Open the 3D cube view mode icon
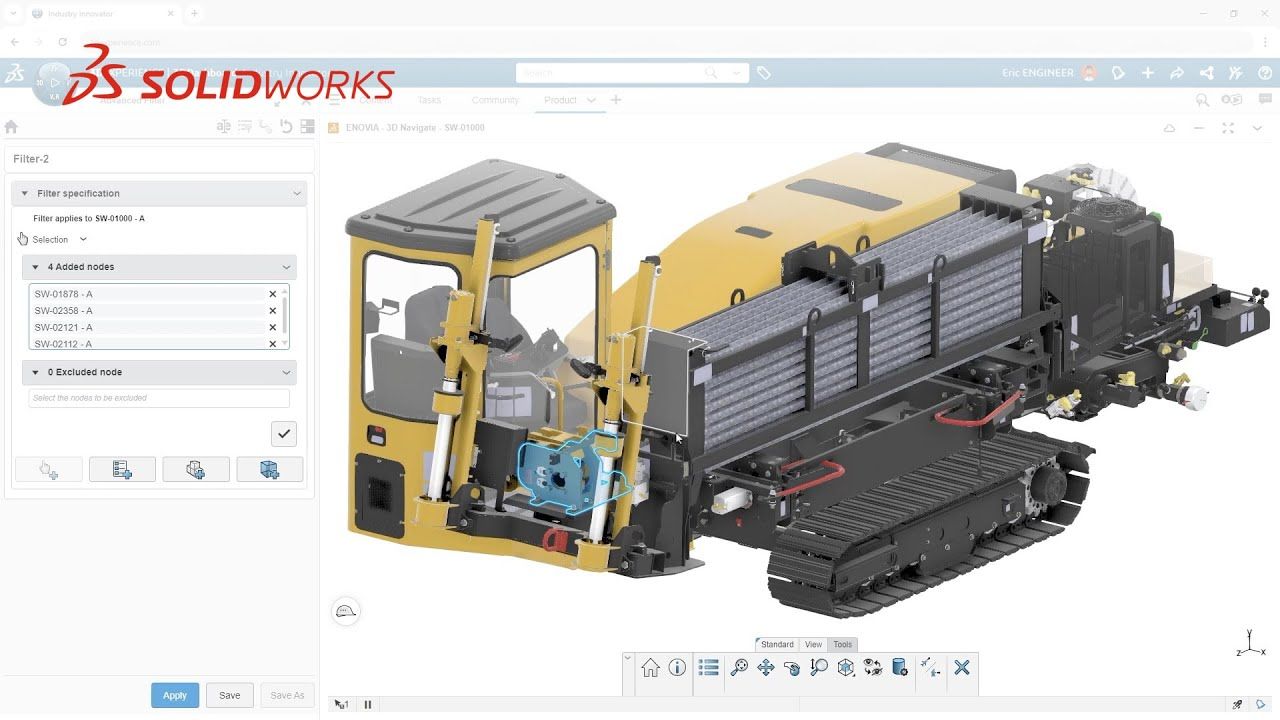1280x720 pixels. tap(845, 668)
